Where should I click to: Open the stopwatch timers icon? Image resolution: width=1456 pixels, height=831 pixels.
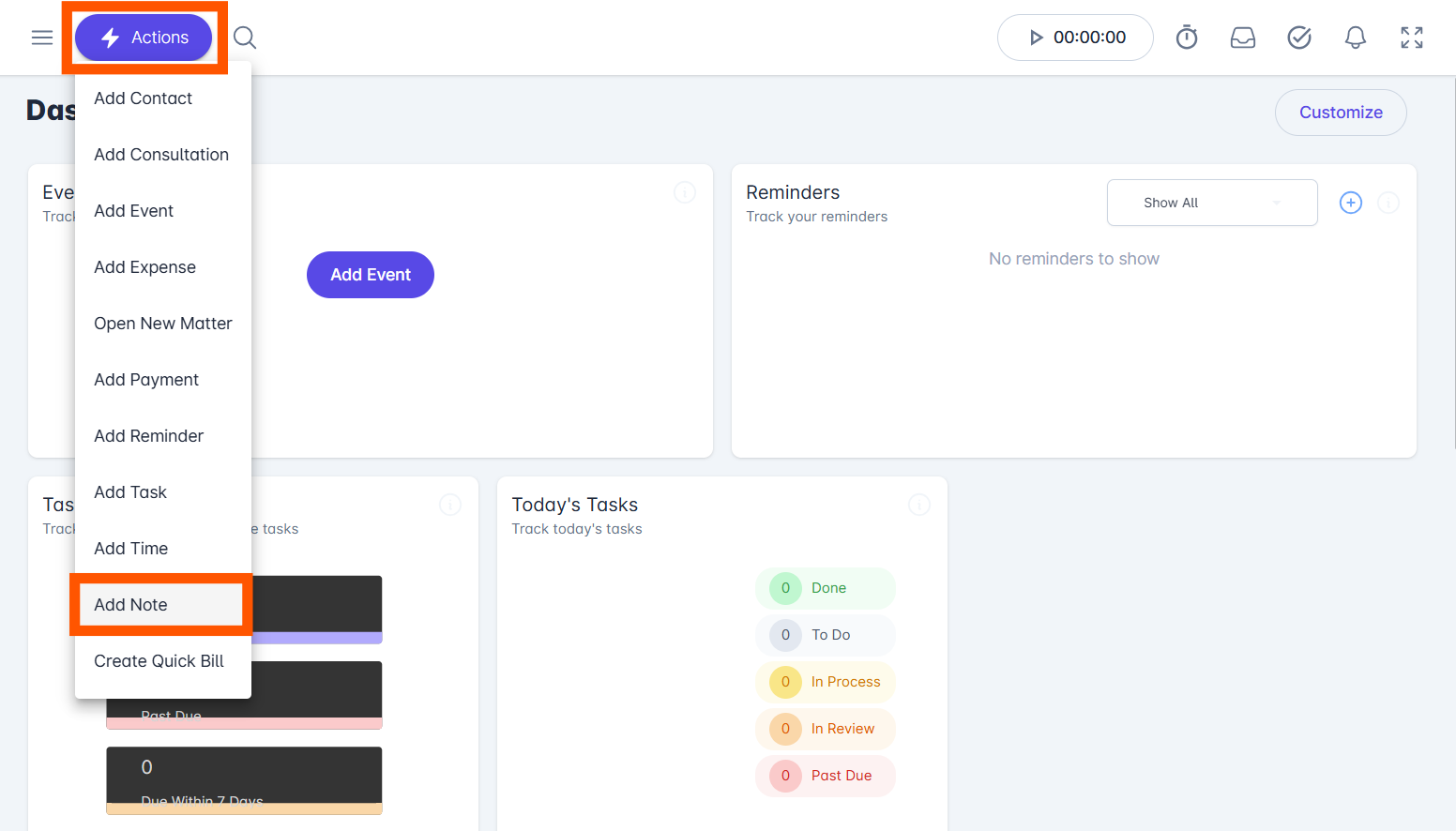[1187, 38]
